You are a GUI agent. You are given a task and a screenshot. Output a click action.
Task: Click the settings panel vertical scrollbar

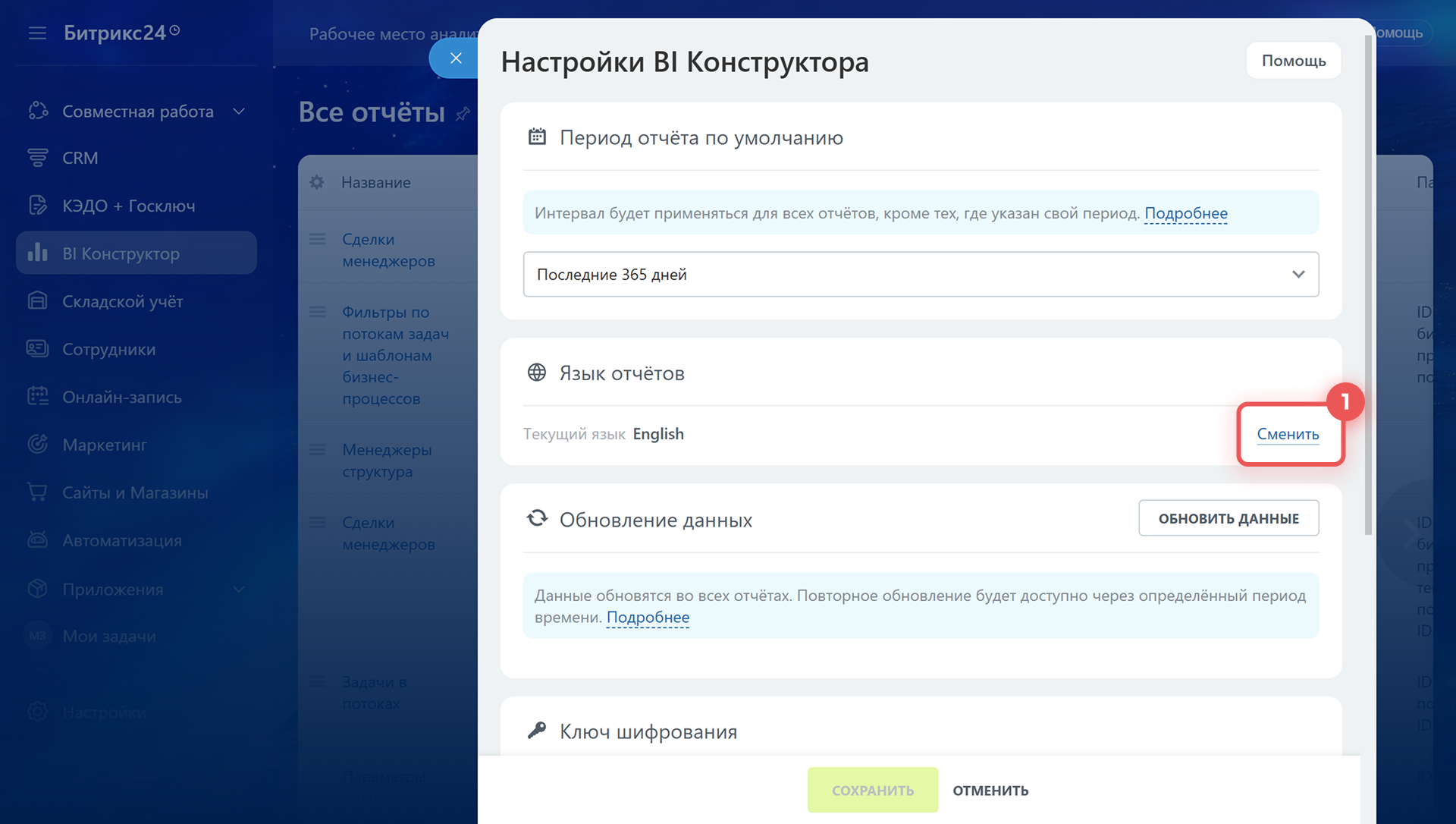[1368, 288]
